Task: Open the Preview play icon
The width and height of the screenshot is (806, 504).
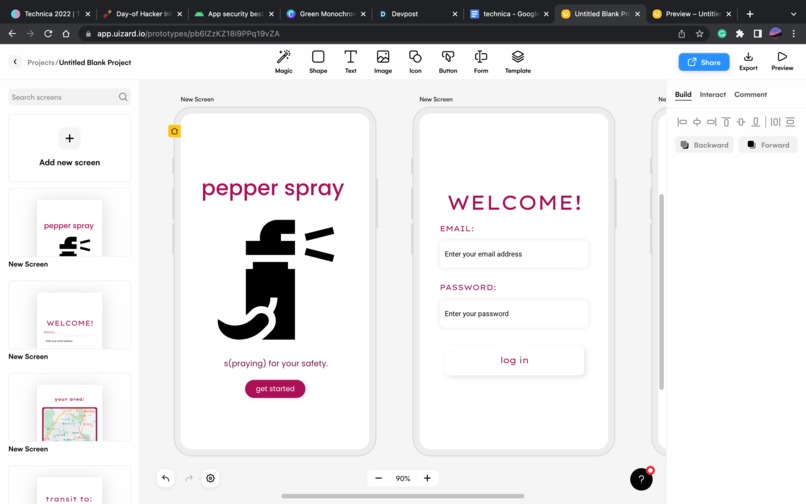Action: (x=782, y=57)
